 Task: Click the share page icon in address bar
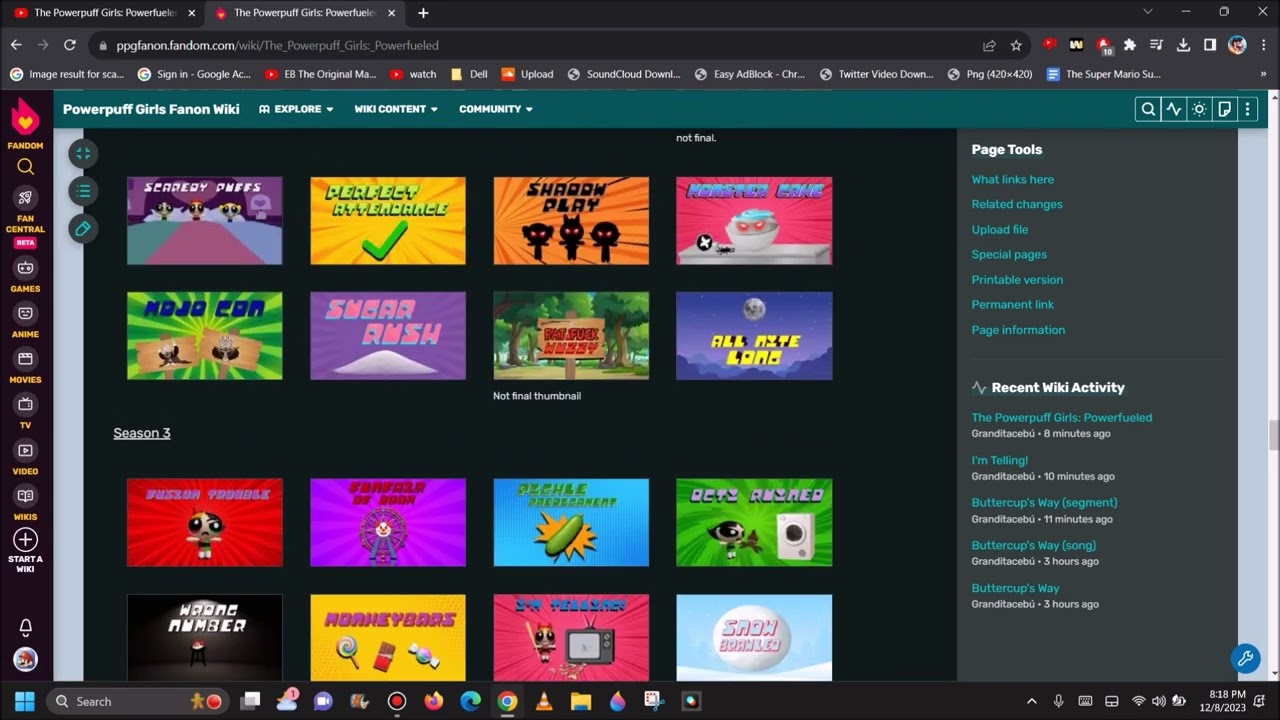[x=989, y=45]
